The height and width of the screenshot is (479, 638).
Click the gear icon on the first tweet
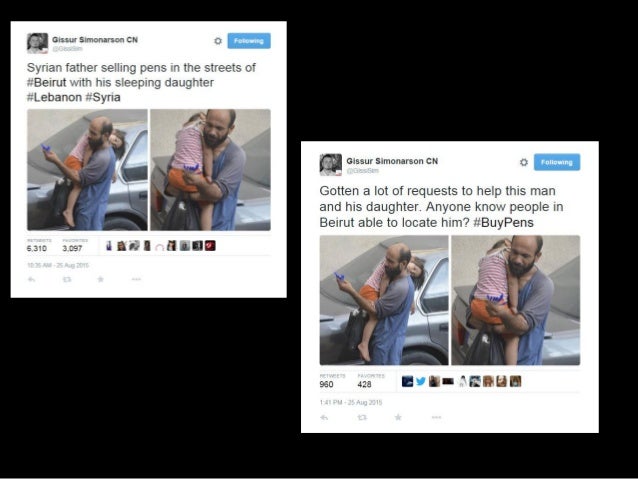click(x=218, y=41)
